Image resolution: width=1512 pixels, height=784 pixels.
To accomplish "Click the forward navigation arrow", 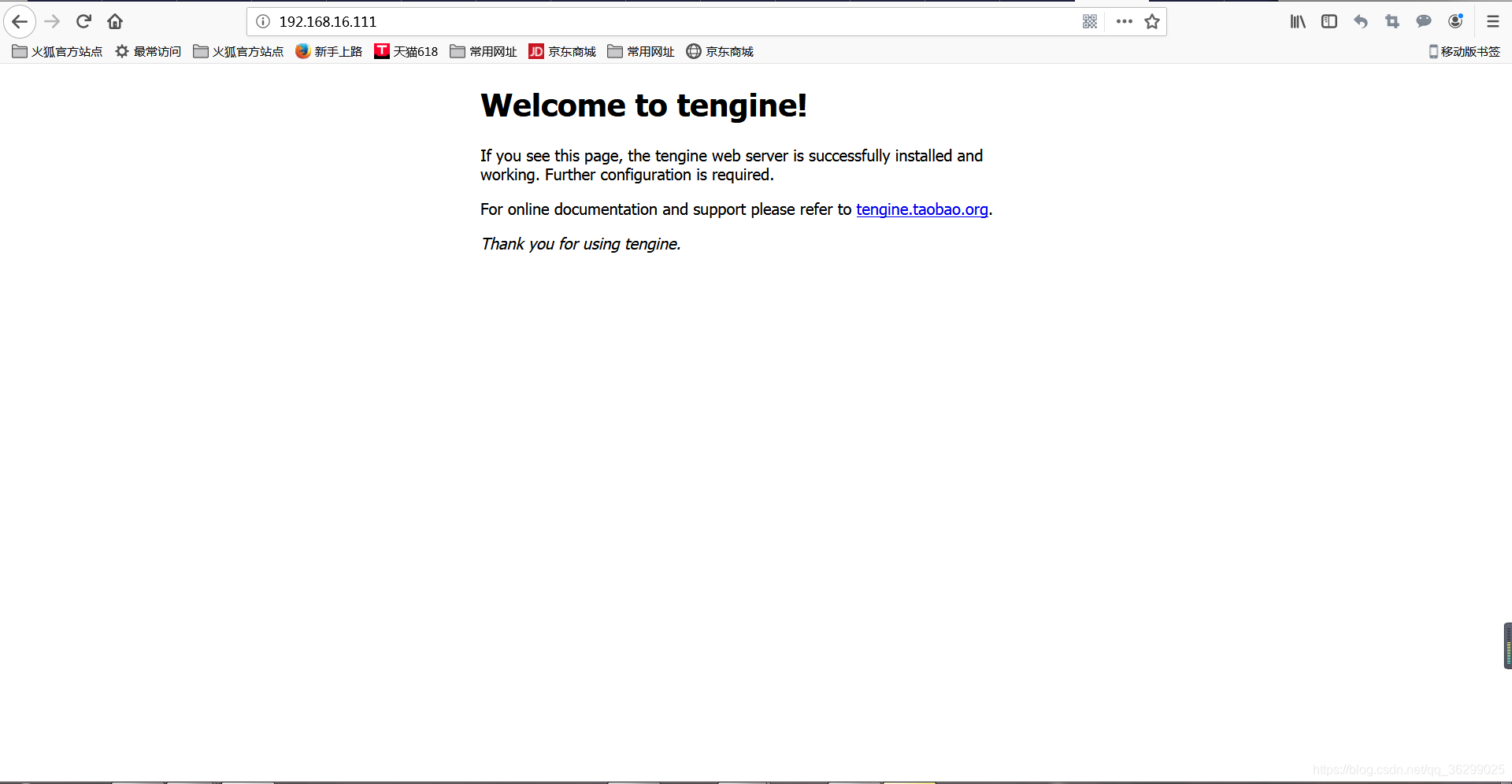I will point(52,21).
